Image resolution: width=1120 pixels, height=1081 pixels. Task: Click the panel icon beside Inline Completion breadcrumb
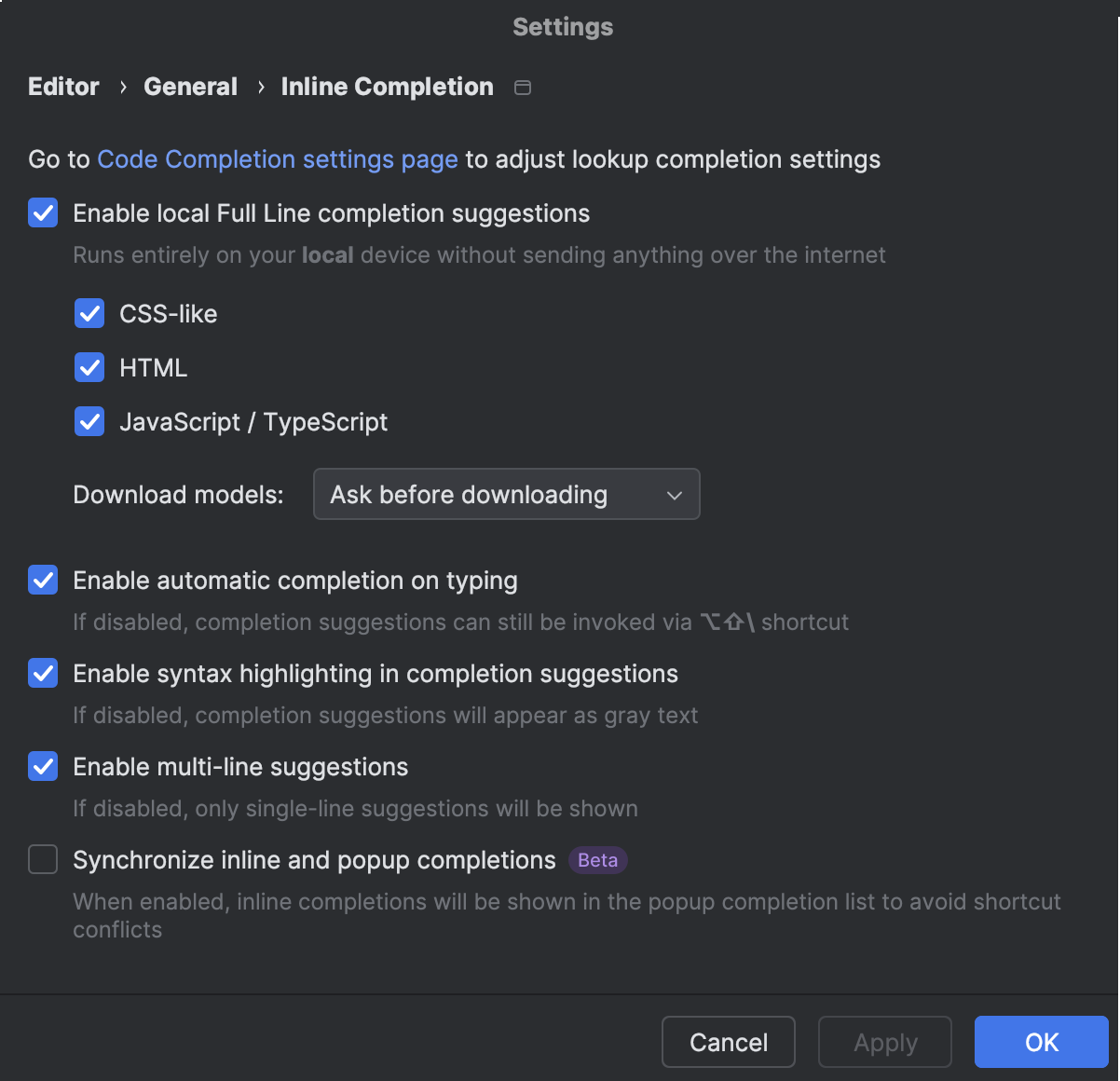(x=522, y=87)
